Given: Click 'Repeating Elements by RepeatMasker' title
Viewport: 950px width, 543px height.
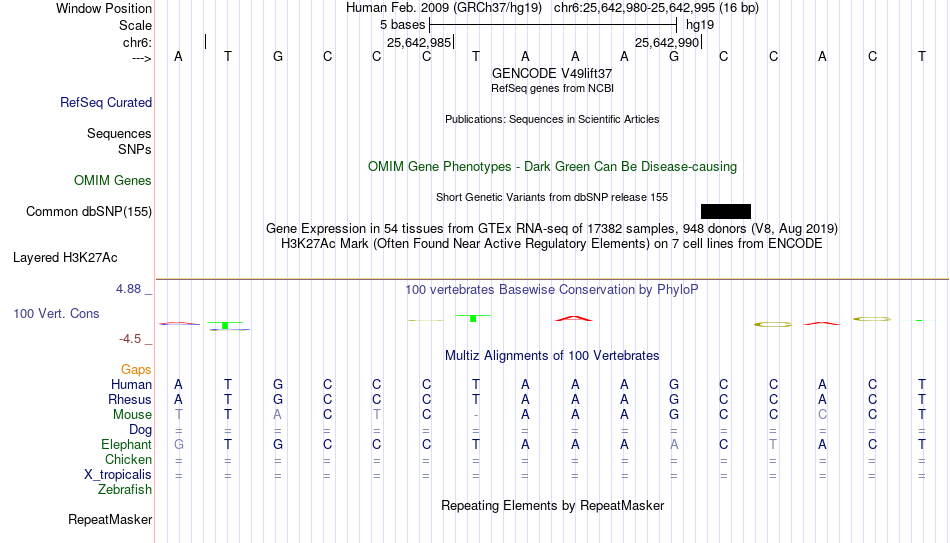Looking at the screenshot, I should [x=553, y=505].
